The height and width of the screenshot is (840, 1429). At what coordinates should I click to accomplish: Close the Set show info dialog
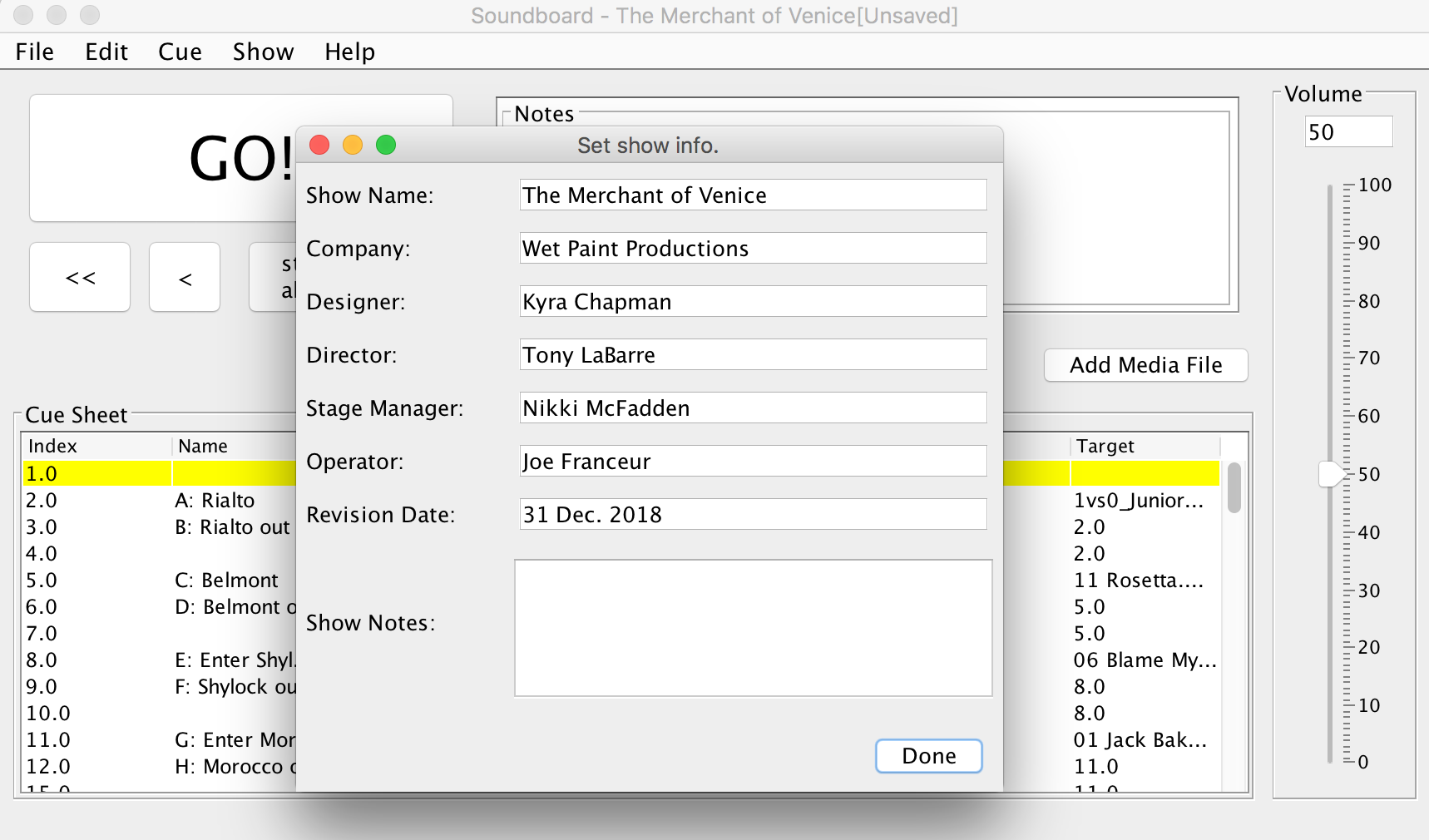click(x=319, y=146)
